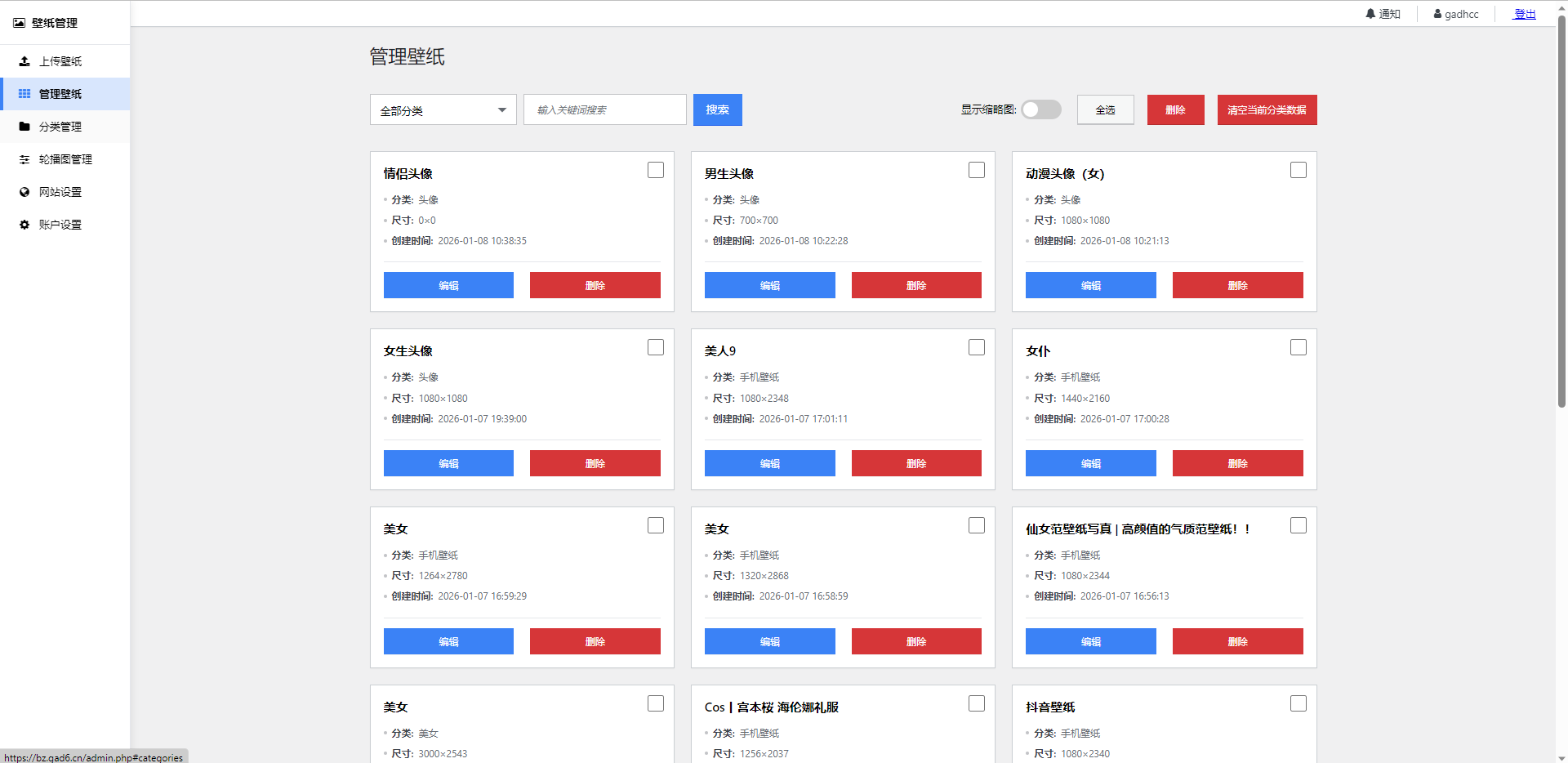Viewport: 1568px width, 763px height.
Task: Click the grid icon beside 管理壁纸
Action: point(24,94)
